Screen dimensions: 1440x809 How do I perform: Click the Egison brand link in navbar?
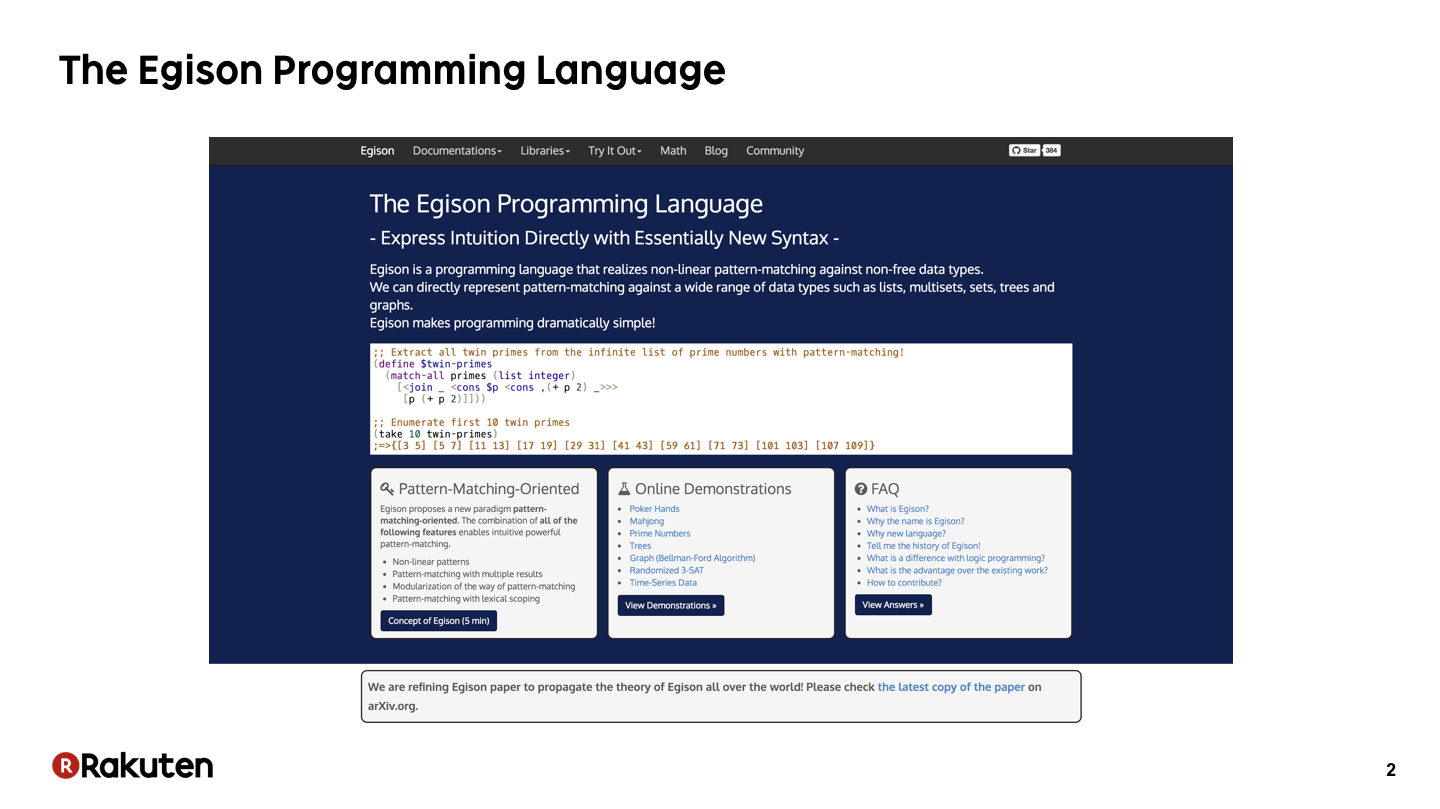377,151
